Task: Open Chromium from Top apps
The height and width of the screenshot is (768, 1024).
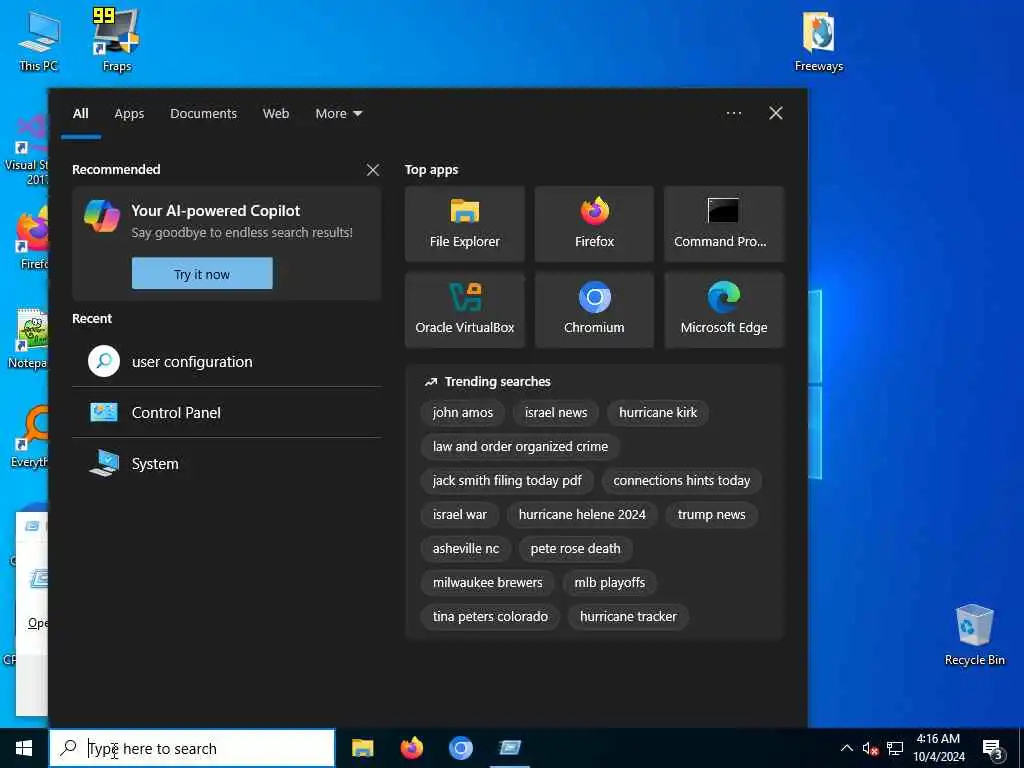Action: click(x=594, y=310)
